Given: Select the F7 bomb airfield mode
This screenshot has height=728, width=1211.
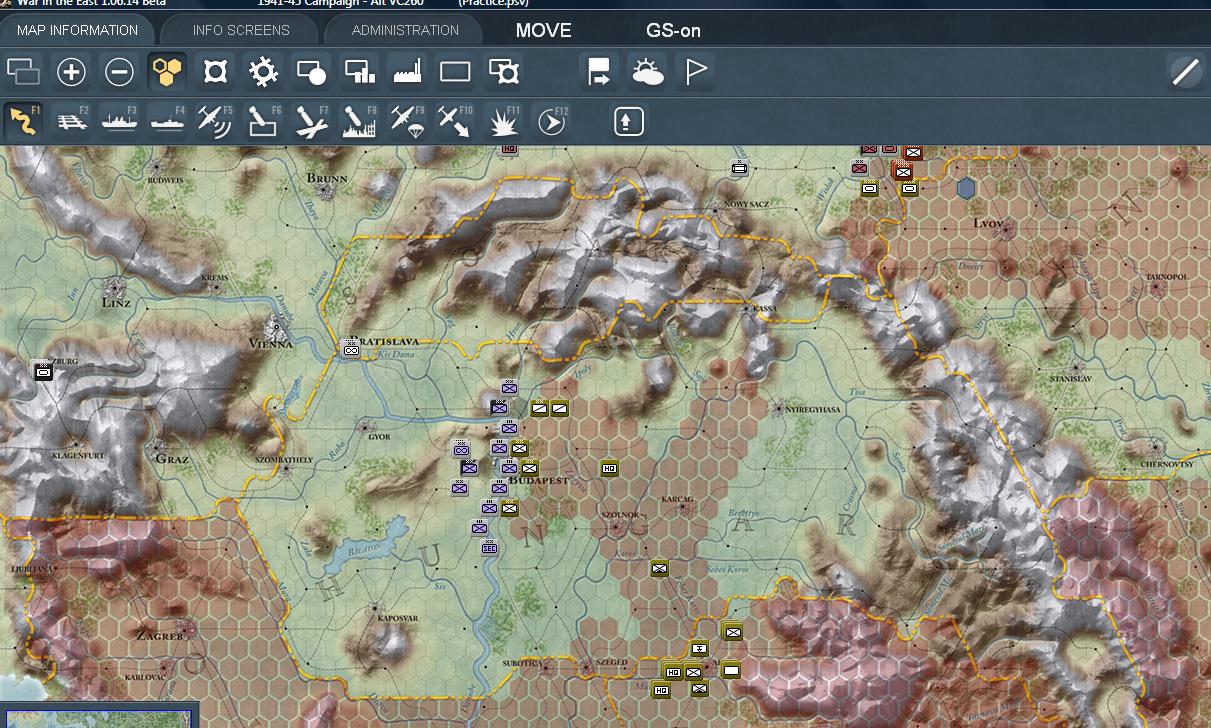Looking at the screenshot, I should coord(311,121).
